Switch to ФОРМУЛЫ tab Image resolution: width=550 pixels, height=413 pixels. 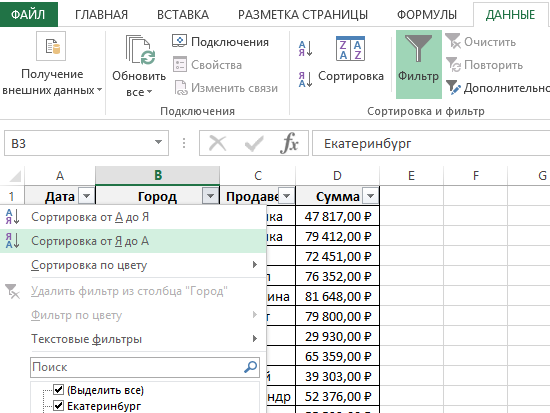[x=427, y=14]
